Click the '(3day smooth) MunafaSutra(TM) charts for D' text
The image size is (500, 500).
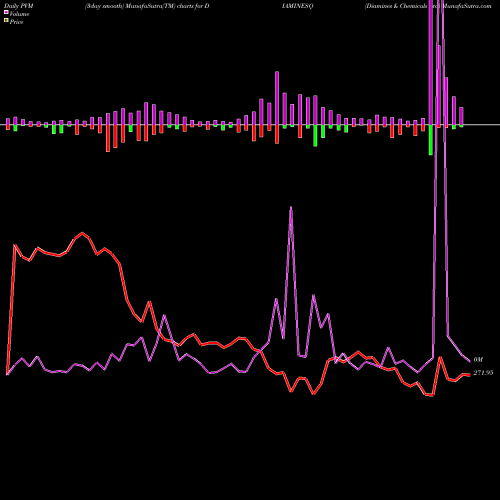(x=147, y=6)
